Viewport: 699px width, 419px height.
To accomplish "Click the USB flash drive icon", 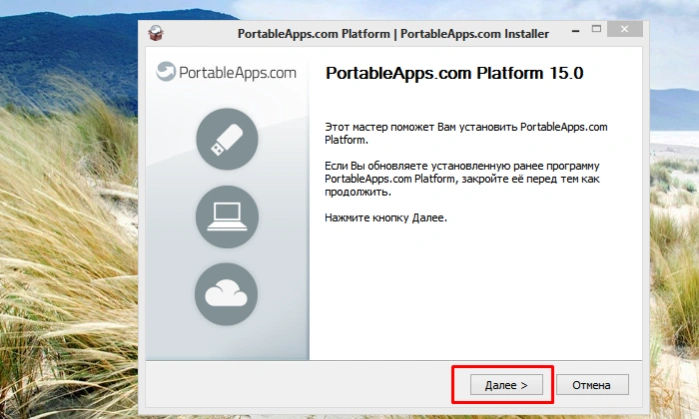I will coord(227,139).
